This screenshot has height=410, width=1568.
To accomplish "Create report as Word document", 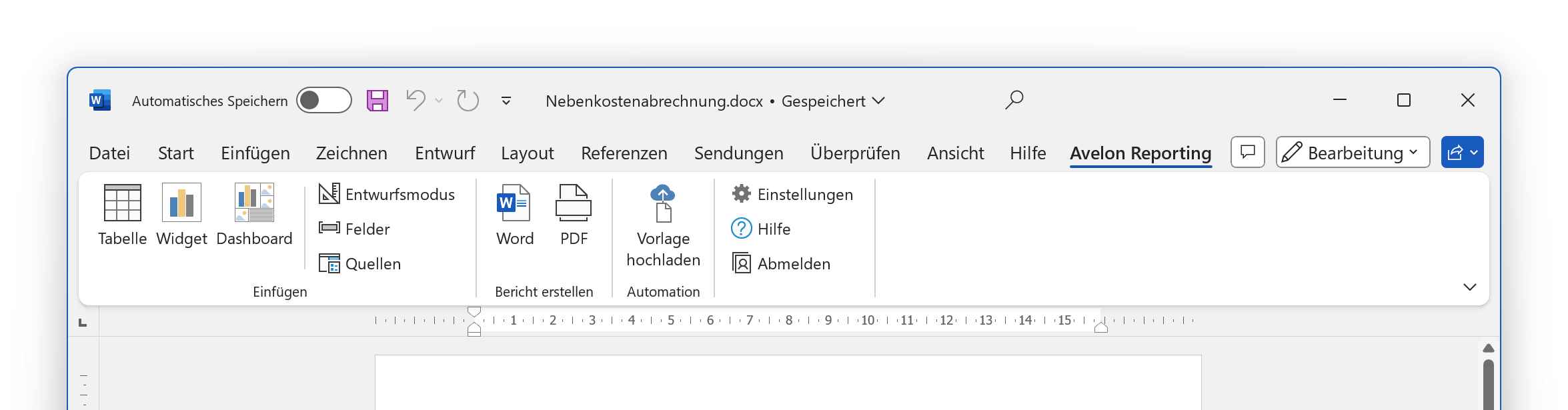I will (515, 215).
